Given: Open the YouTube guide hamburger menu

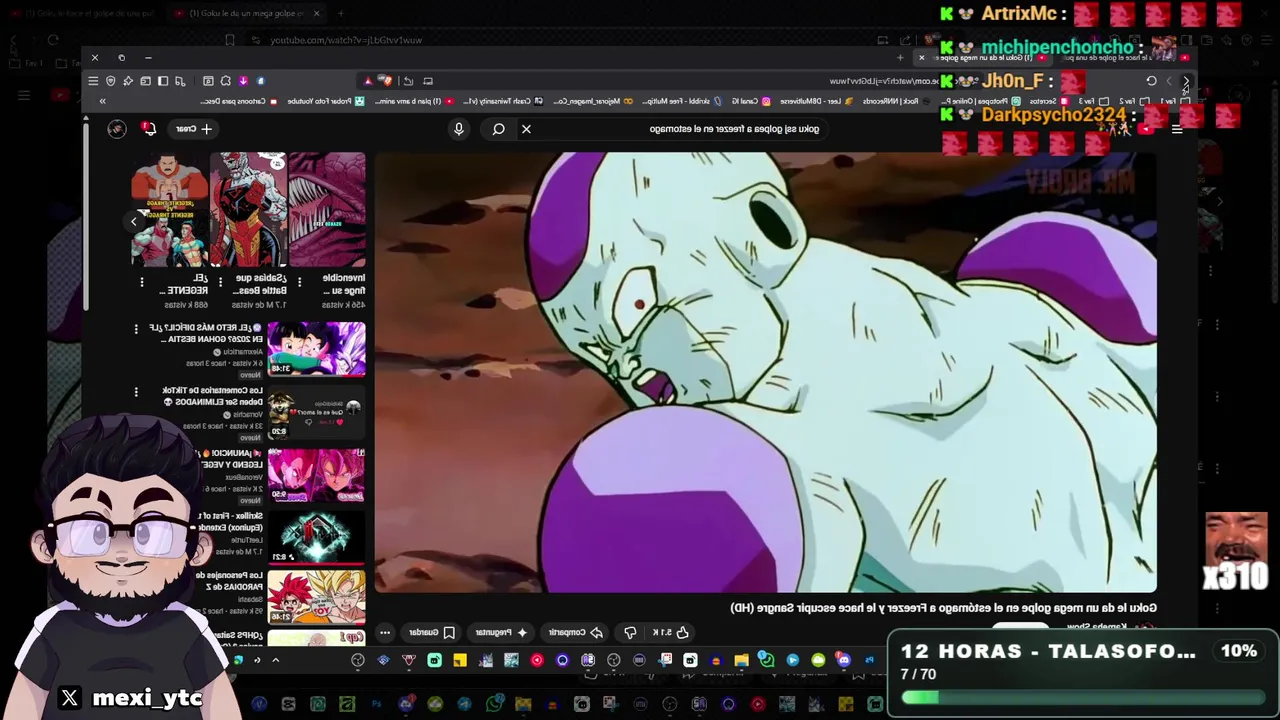Looking at the screenshot, I should click(1177, 129).
